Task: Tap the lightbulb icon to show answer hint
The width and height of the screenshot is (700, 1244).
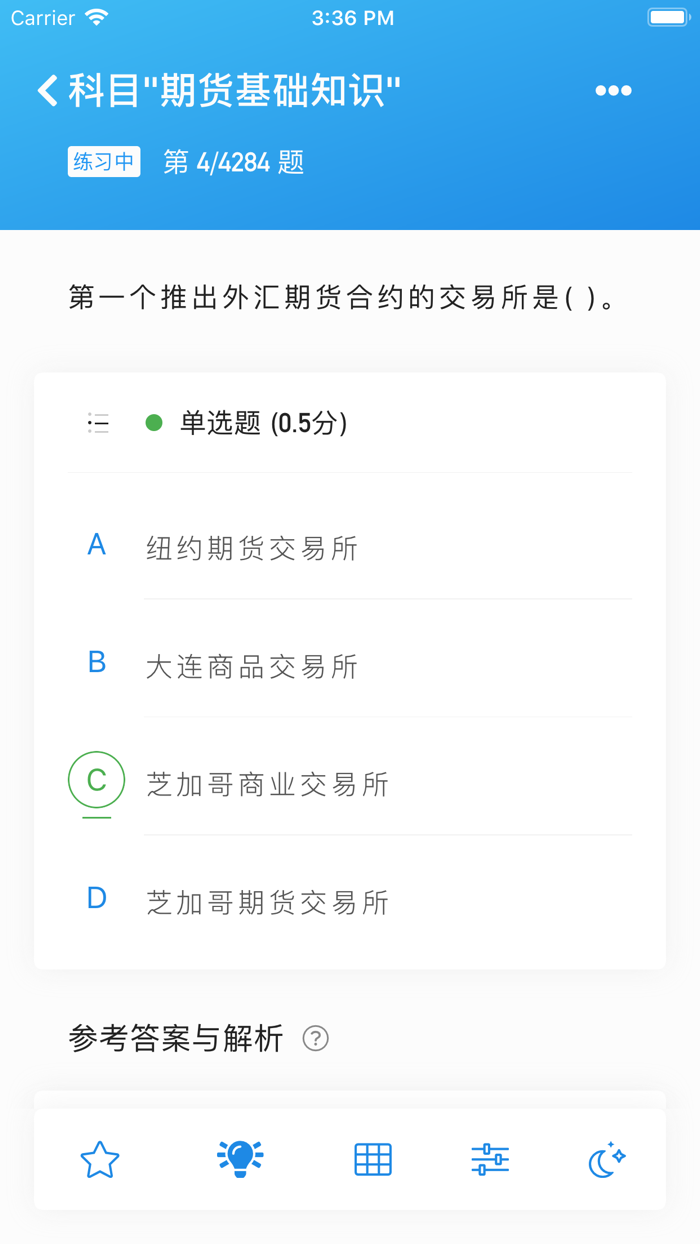Action: click(x=239, y=1157)
